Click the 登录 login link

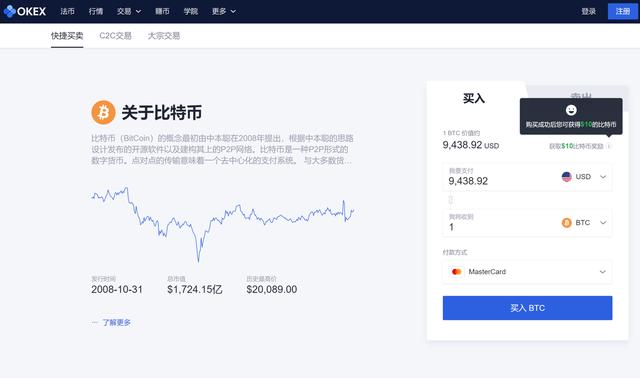pyautogui.click(x=589, y=11)
